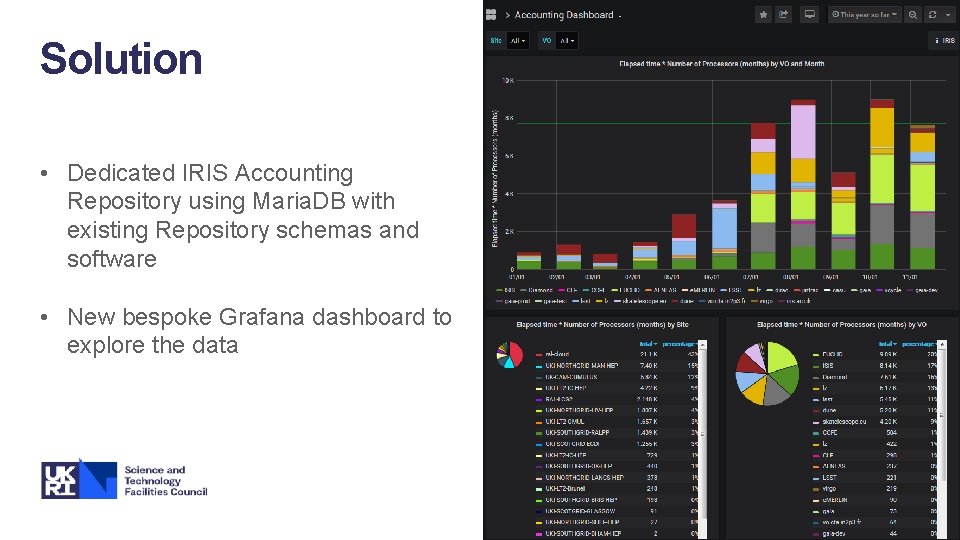Select the eMERLIN row in VO legend
Image resolution: width=960 pixels, height=540 pixels.
point(876,500)
